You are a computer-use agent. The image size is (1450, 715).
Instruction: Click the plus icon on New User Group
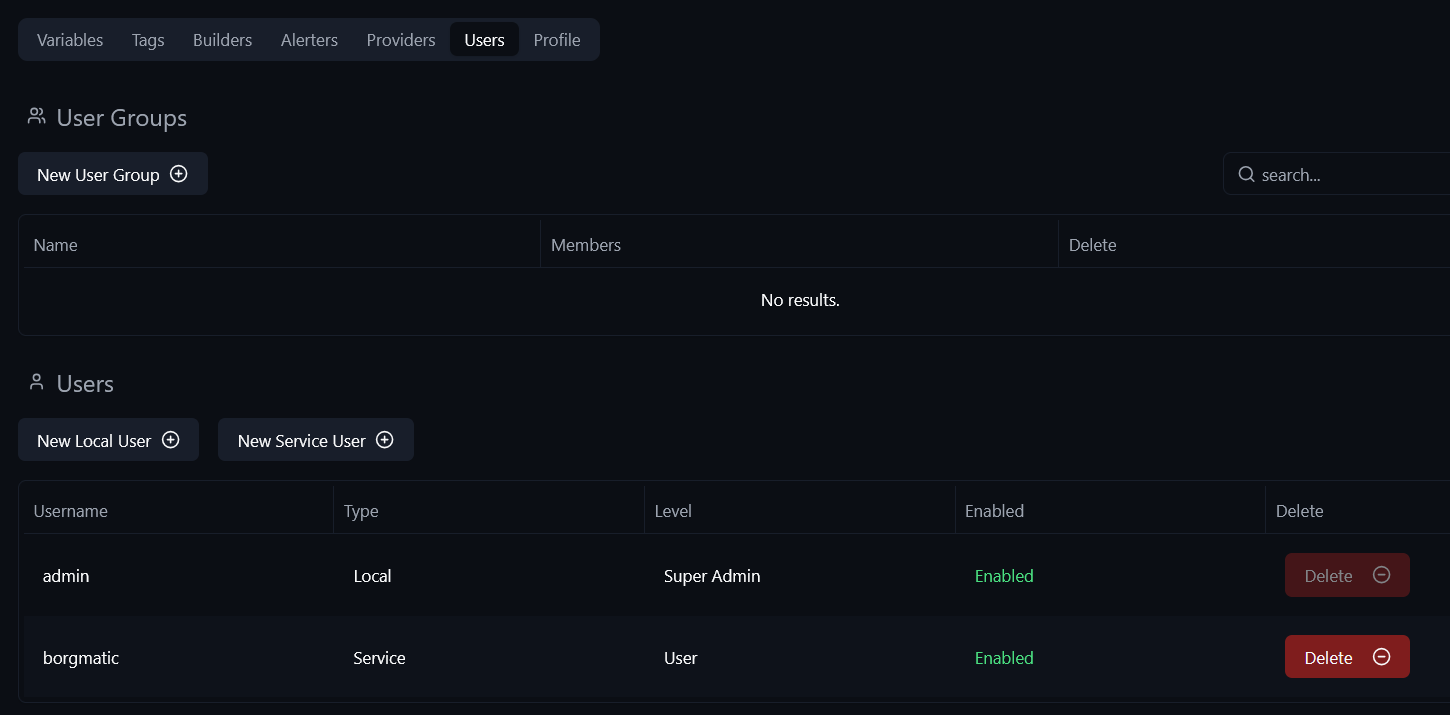(x=179, y=174)
